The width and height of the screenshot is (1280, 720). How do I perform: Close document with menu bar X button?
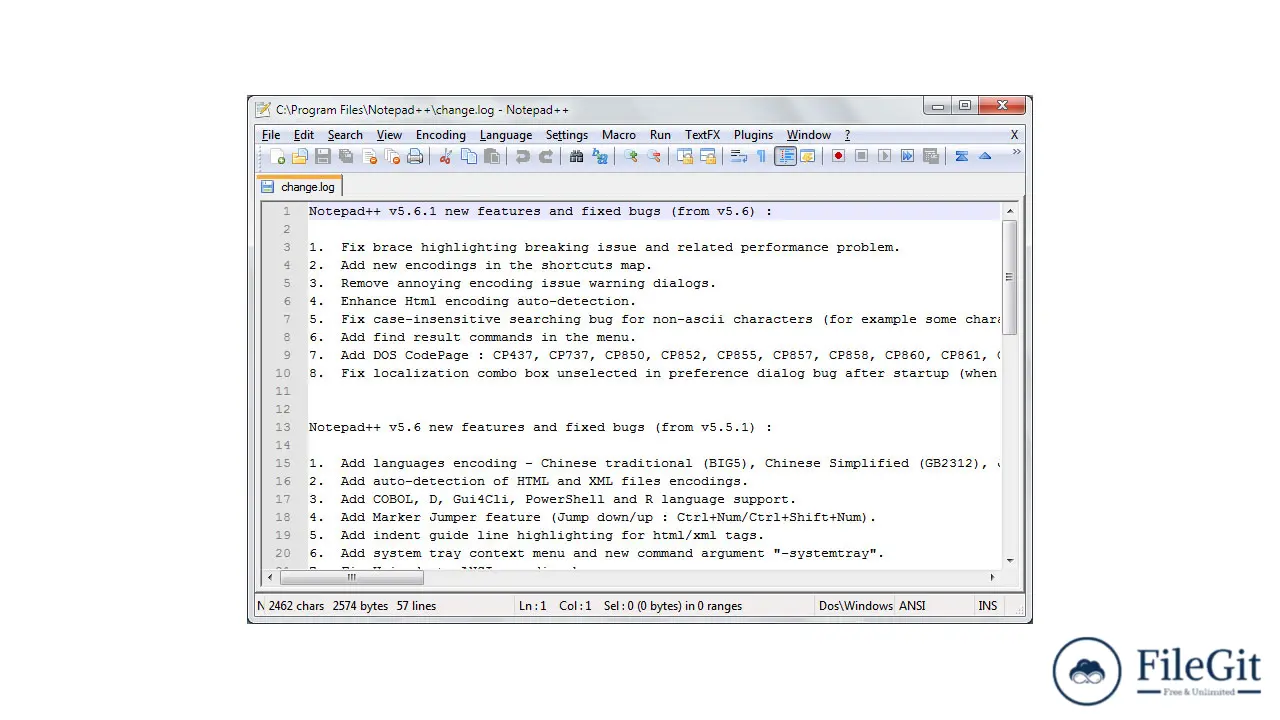pyautogui.click(x=1014, y=135)
